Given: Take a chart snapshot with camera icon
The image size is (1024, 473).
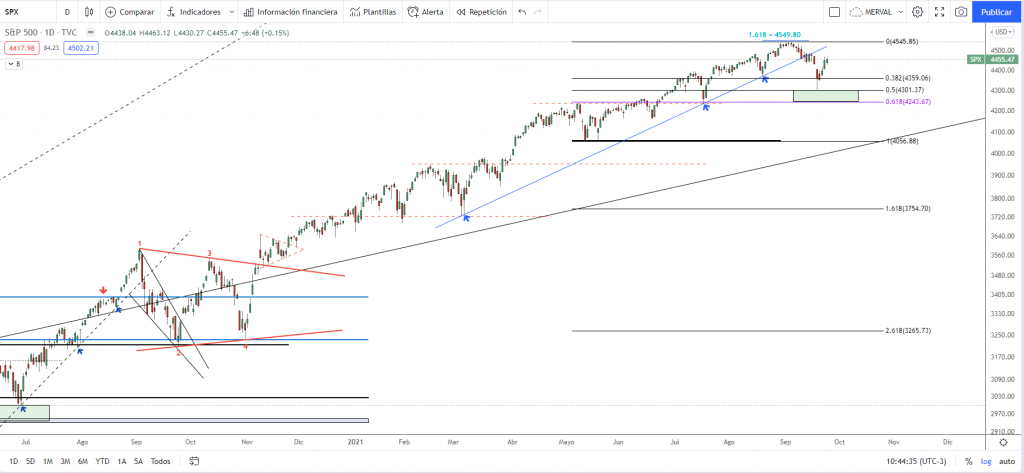Looking at the screenshot, I should (961, 12).
